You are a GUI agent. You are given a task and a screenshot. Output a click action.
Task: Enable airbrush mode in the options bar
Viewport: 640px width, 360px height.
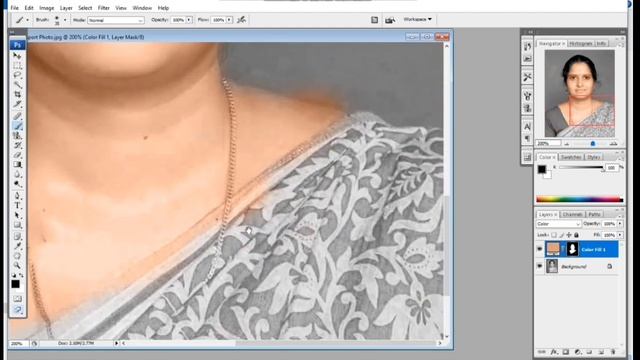pyautogui.click(x=242, y=20)
